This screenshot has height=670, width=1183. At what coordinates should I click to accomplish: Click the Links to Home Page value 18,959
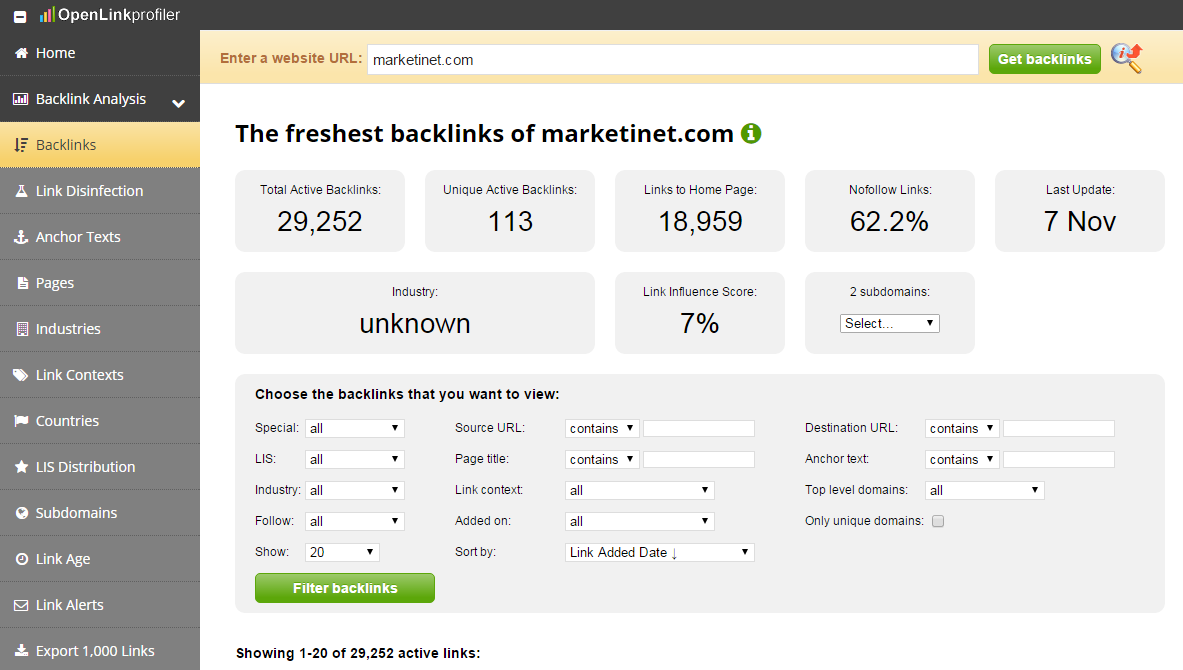(700, 221)
